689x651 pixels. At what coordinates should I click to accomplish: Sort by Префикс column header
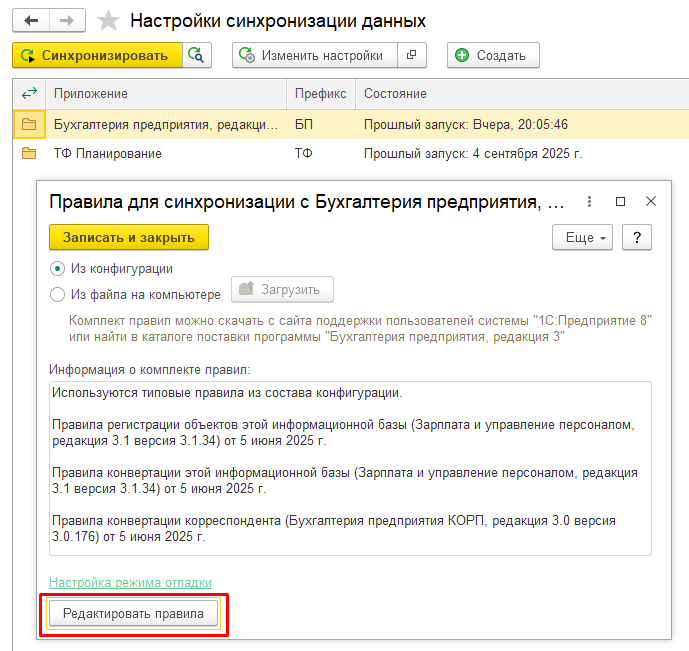(x=321, y=94)
